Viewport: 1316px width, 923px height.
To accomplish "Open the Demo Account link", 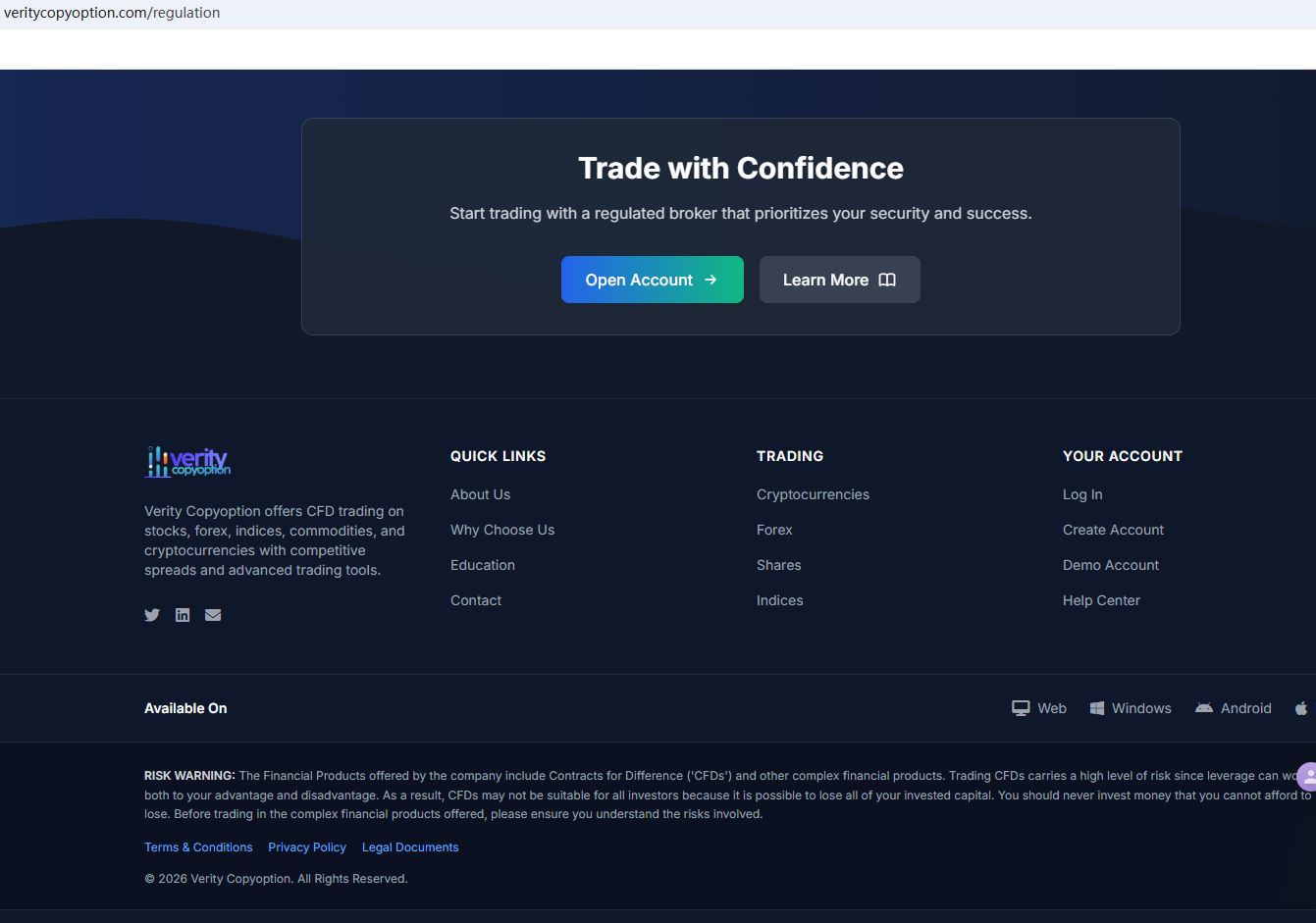I will (x=1111, y=565).
